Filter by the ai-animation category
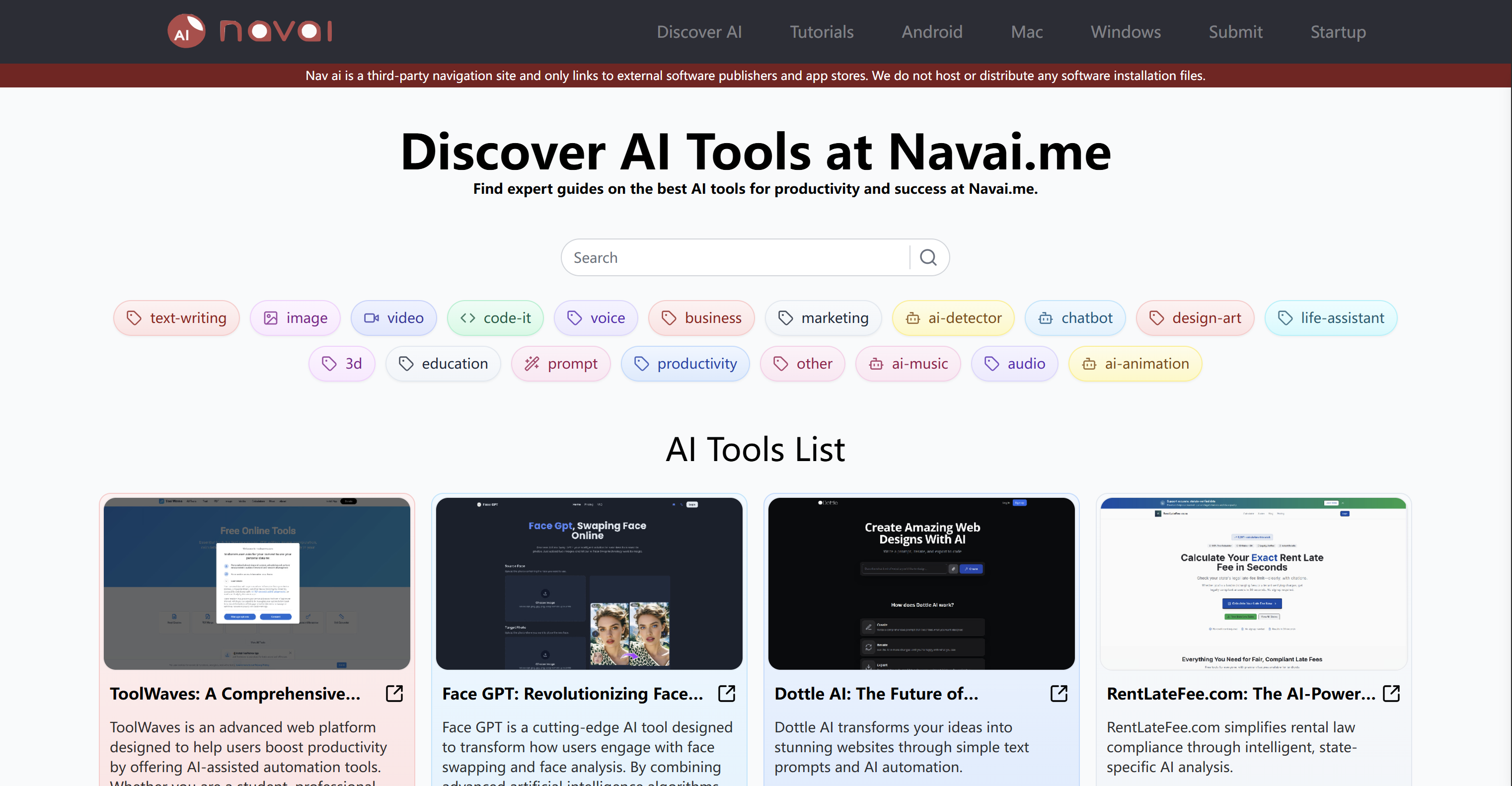 point(1134,363)
